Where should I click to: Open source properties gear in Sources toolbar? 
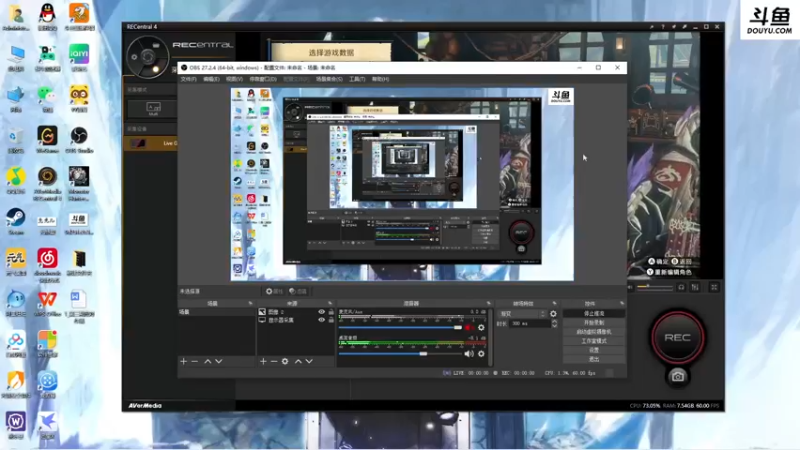tap(285, 361)
